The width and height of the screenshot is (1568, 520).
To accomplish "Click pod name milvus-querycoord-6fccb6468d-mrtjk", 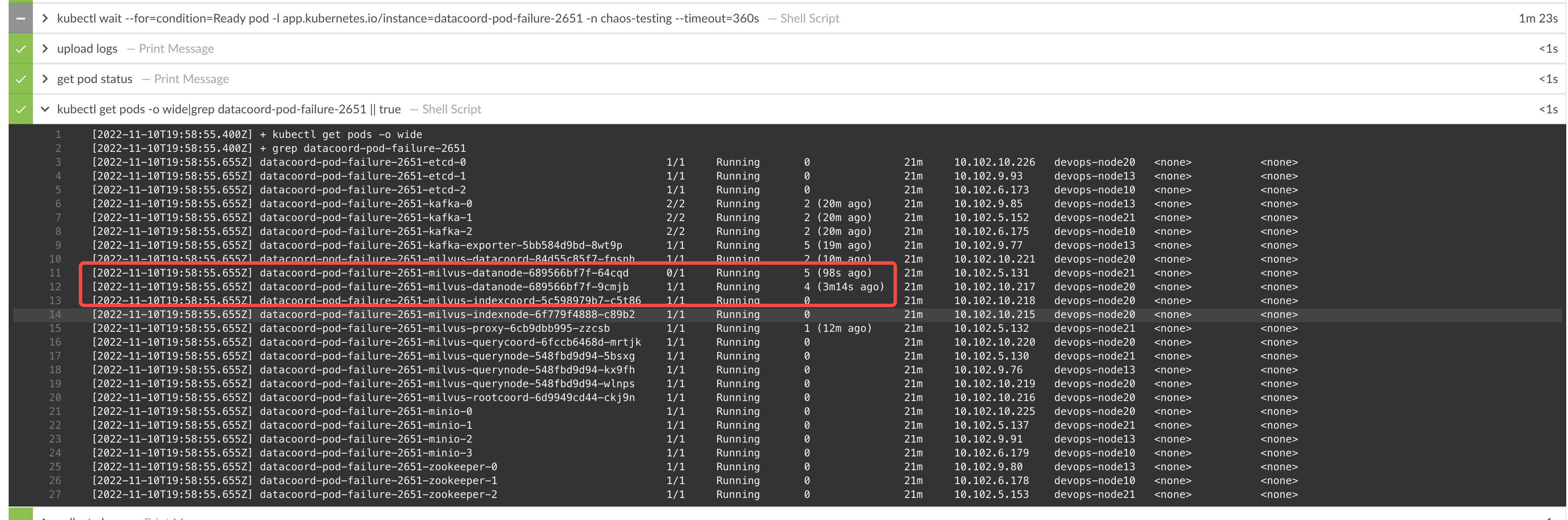I will click(x=535, y=342).
